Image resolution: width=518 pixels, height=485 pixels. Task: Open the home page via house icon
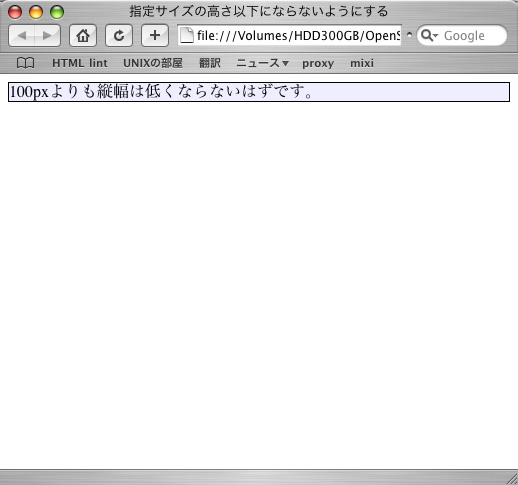coord(83,35)
